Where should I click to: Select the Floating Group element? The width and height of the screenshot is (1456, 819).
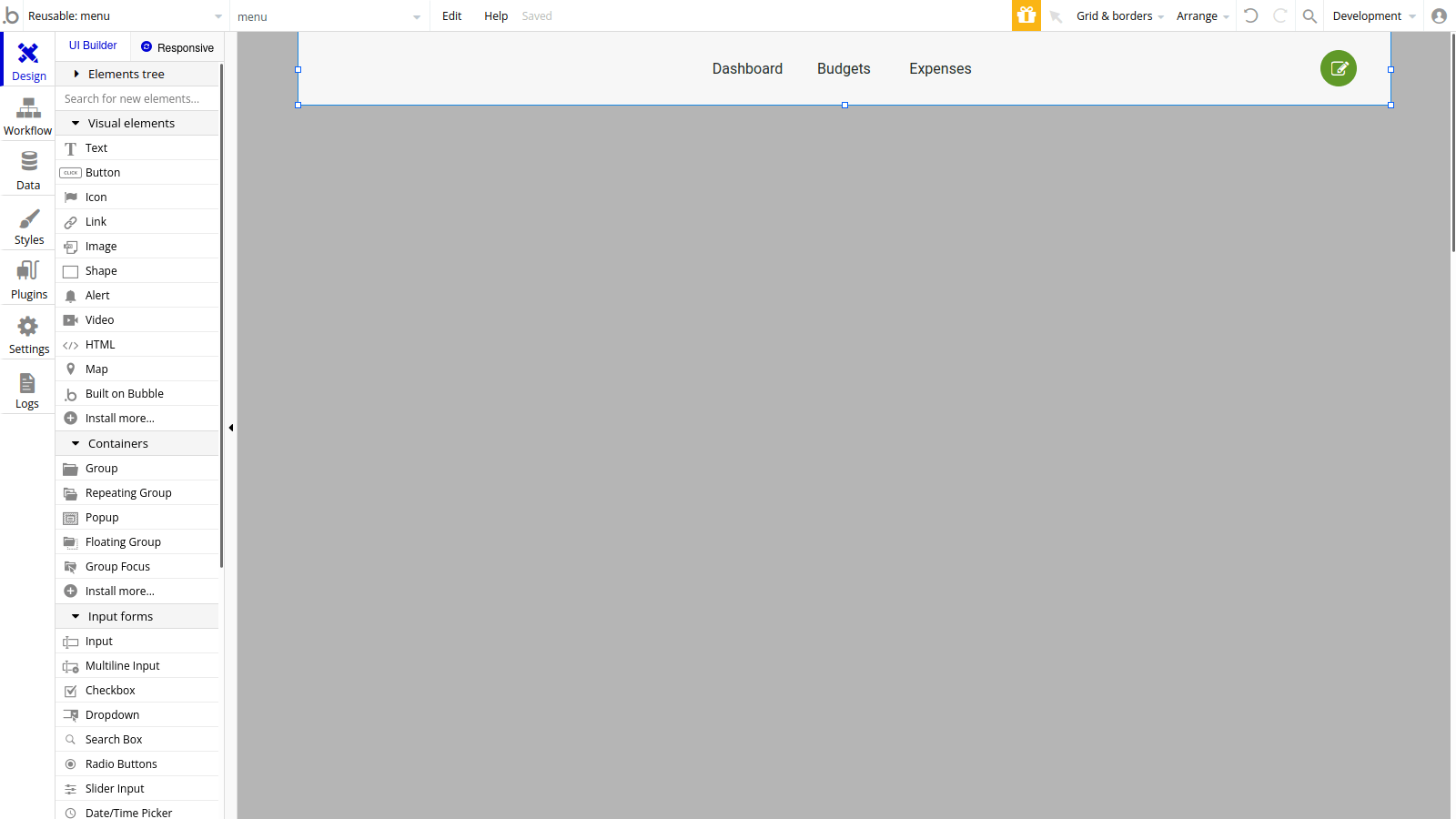[x=137, y=541]
